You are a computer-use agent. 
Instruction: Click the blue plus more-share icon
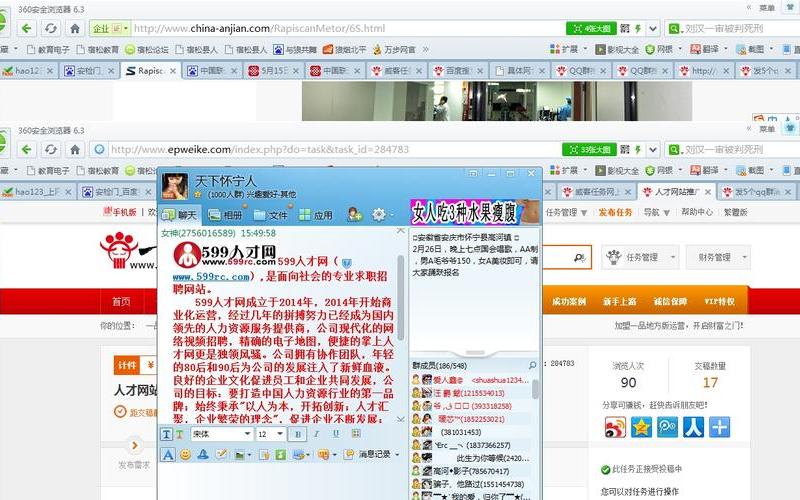(719, 427)
